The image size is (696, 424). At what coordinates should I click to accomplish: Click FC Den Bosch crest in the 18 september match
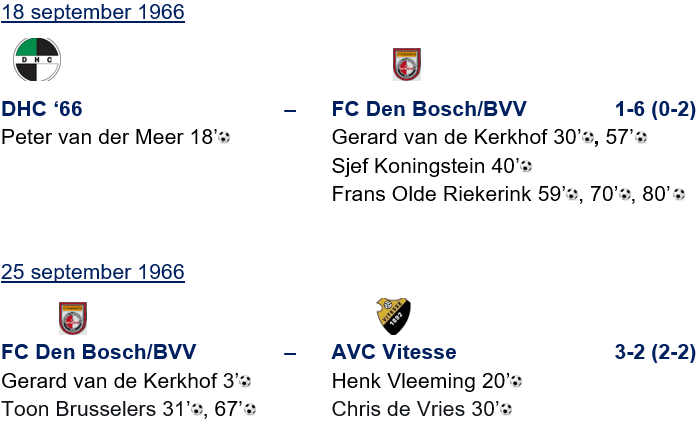tap(407, 65)
